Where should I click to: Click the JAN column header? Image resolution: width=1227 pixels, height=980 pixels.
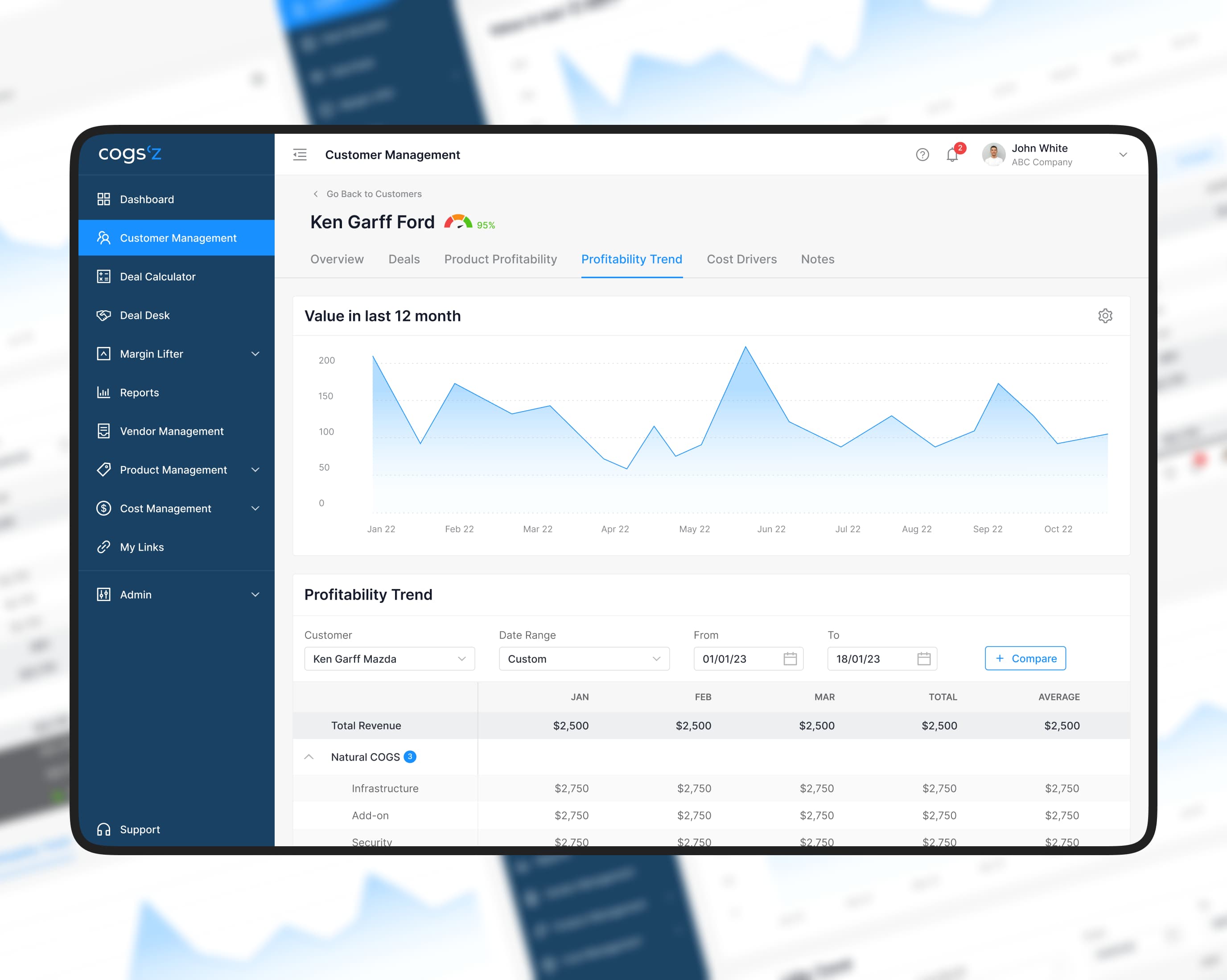point(580,697)
